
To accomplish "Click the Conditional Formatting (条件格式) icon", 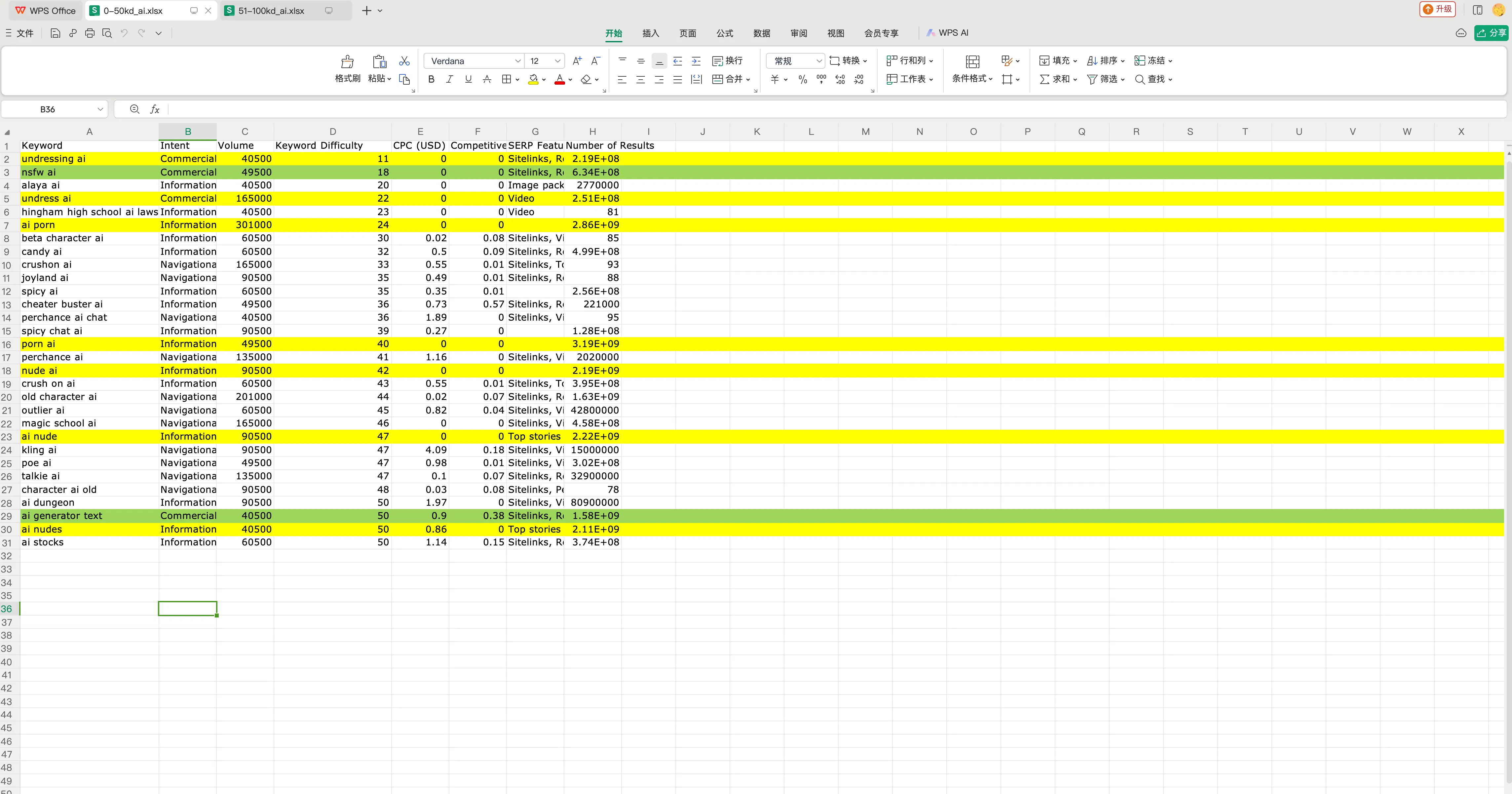I will 972,61.
